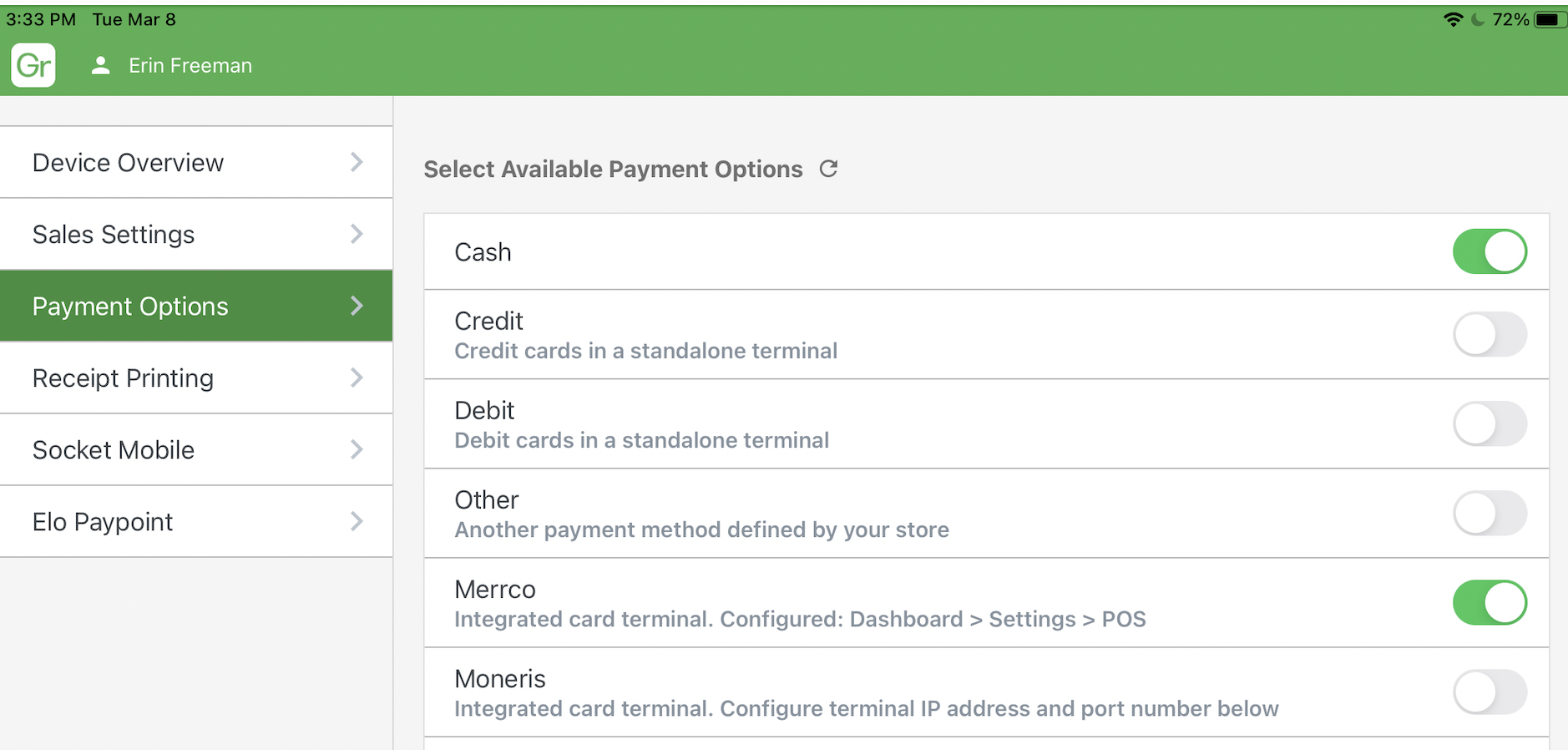Tap the Merrco payment option row label
The height and width of the screenshot is (750, 1568).
point(495,589)
